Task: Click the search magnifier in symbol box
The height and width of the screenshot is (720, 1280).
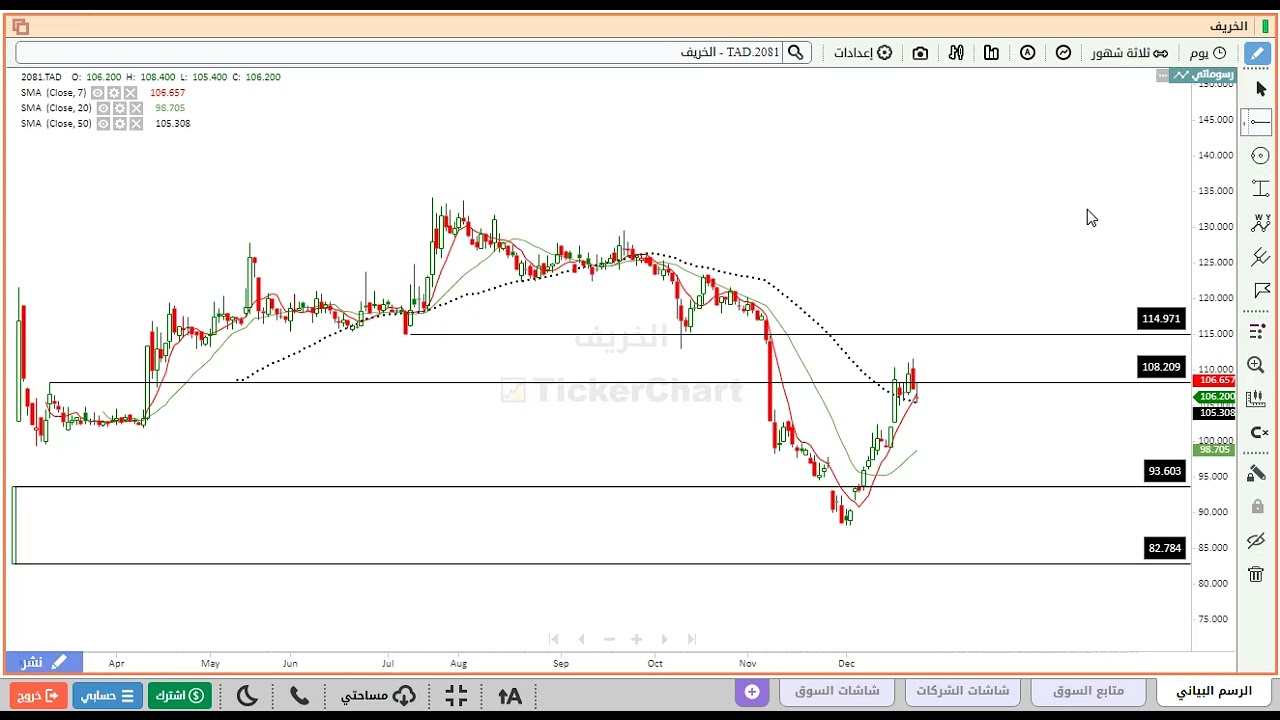Action: tap(796, 52)
